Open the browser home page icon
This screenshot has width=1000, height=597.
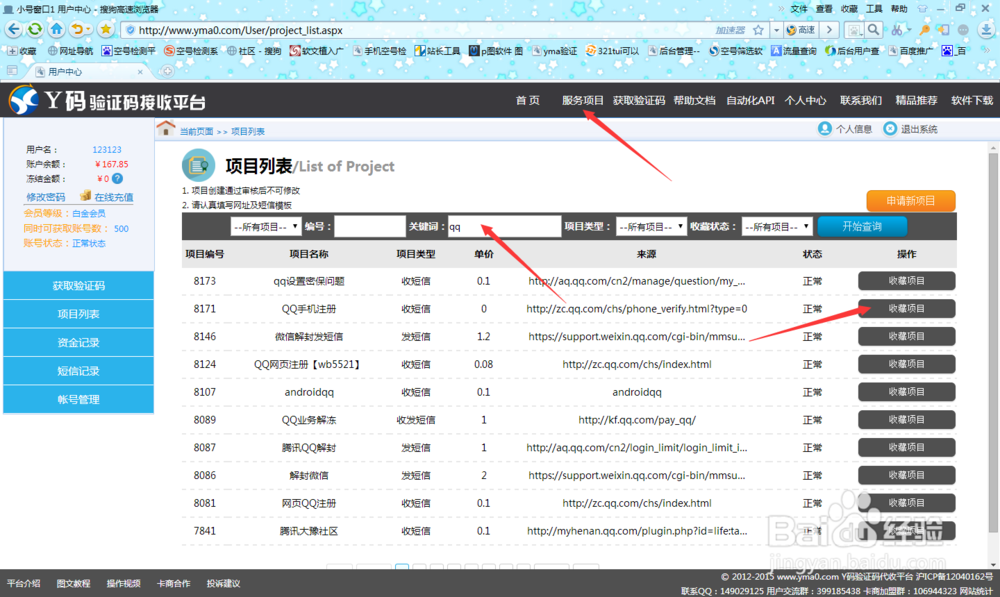(57, 29)
